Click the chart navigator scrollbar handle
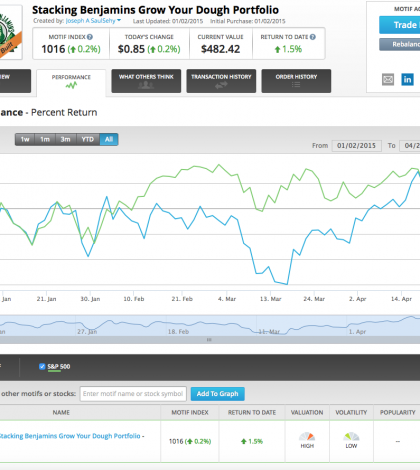This screenshot has width=420, height=470. click(209, 340)
